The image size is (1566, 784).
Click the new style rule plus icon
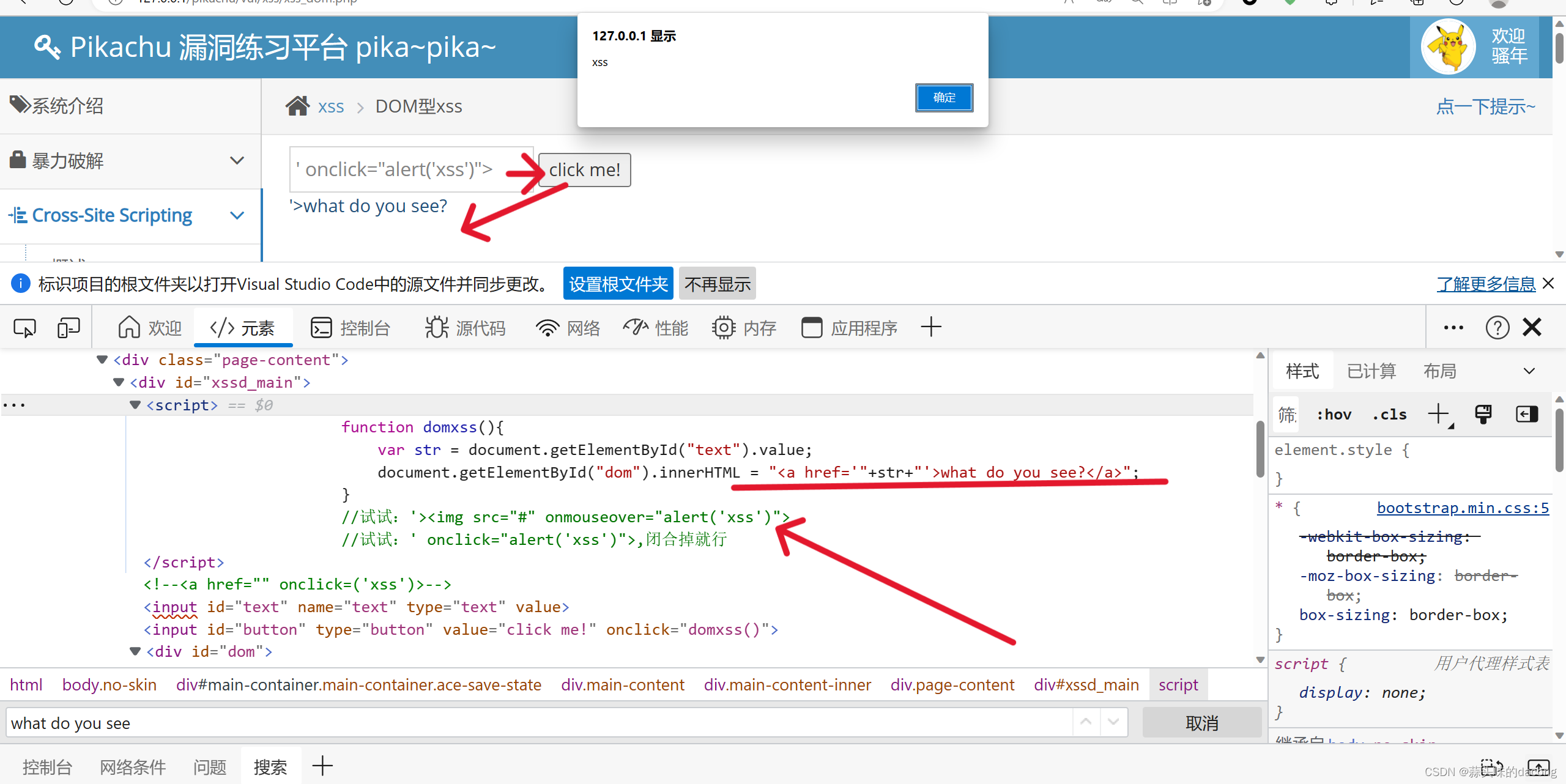point(1439,414)
